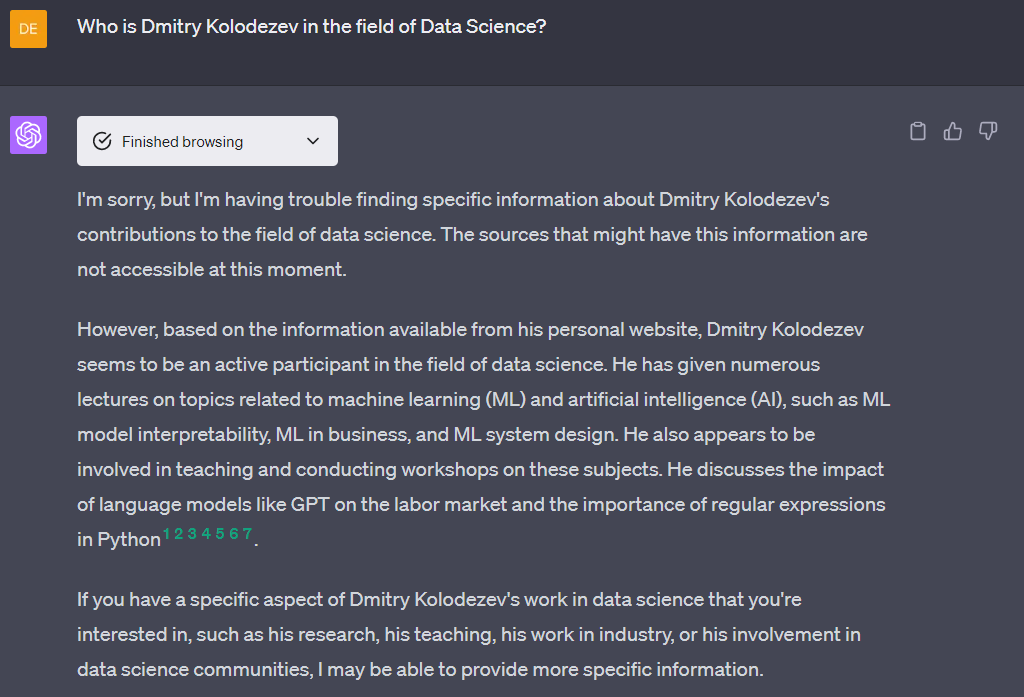Give the response a thumbs down
Image resolution: width=1024 pixels, height=697 pixels.
tap(988, 131)
